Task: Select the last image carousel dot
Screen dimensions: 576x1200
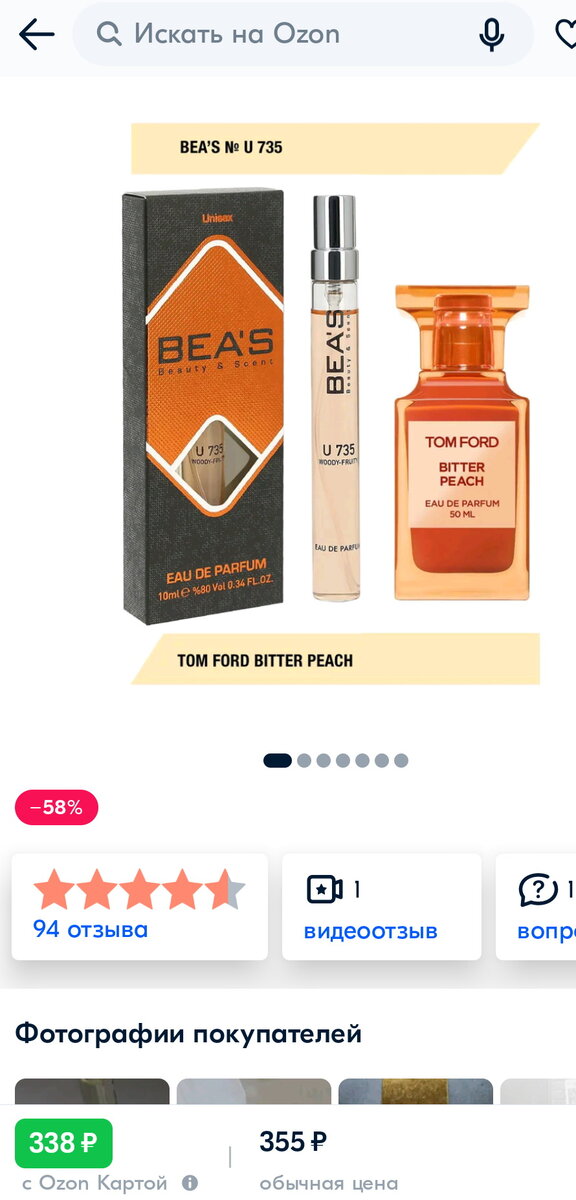Action: (x=401, y=760)
